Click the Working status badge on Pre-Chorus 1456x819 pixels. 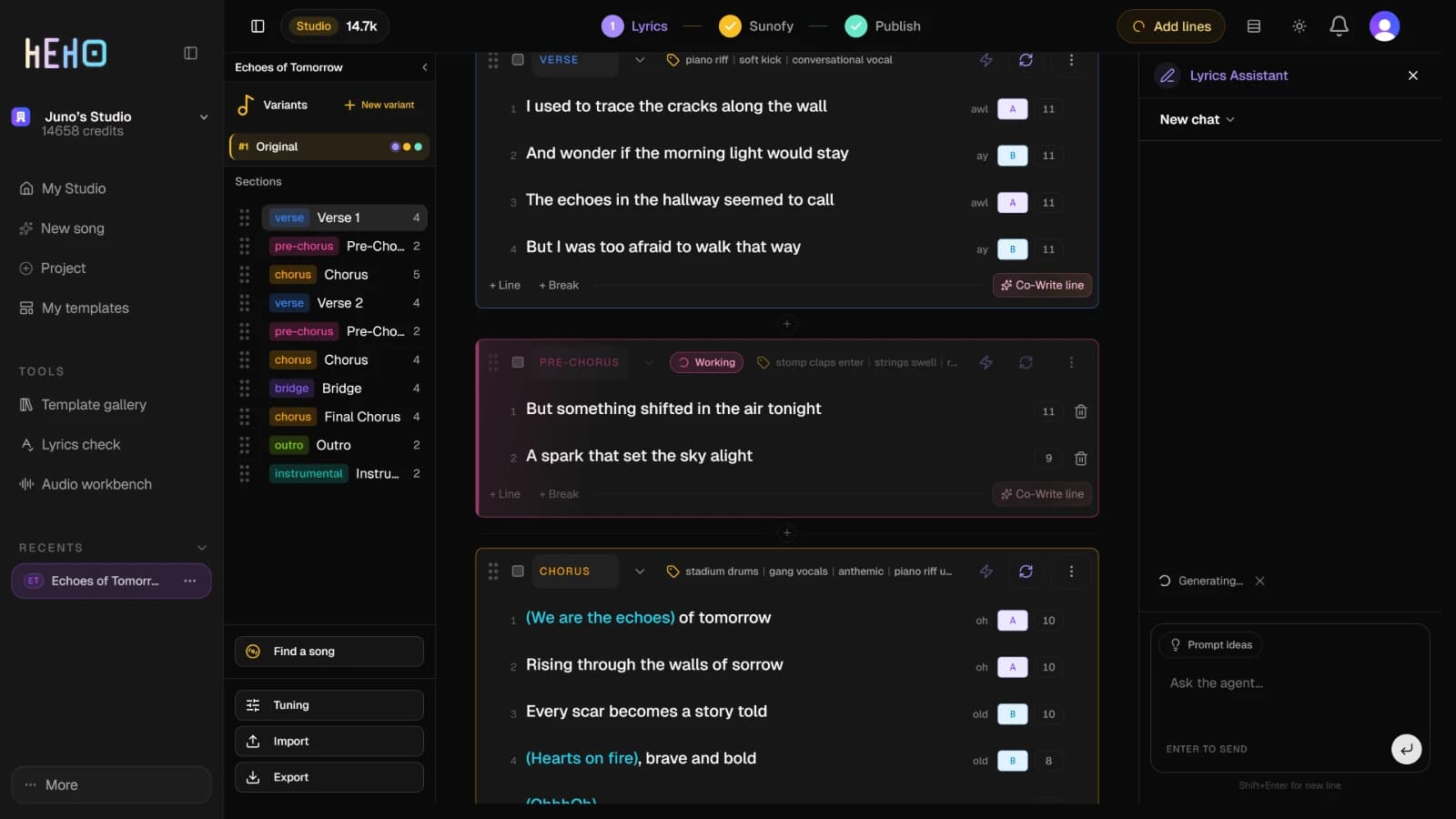[707, 362]
